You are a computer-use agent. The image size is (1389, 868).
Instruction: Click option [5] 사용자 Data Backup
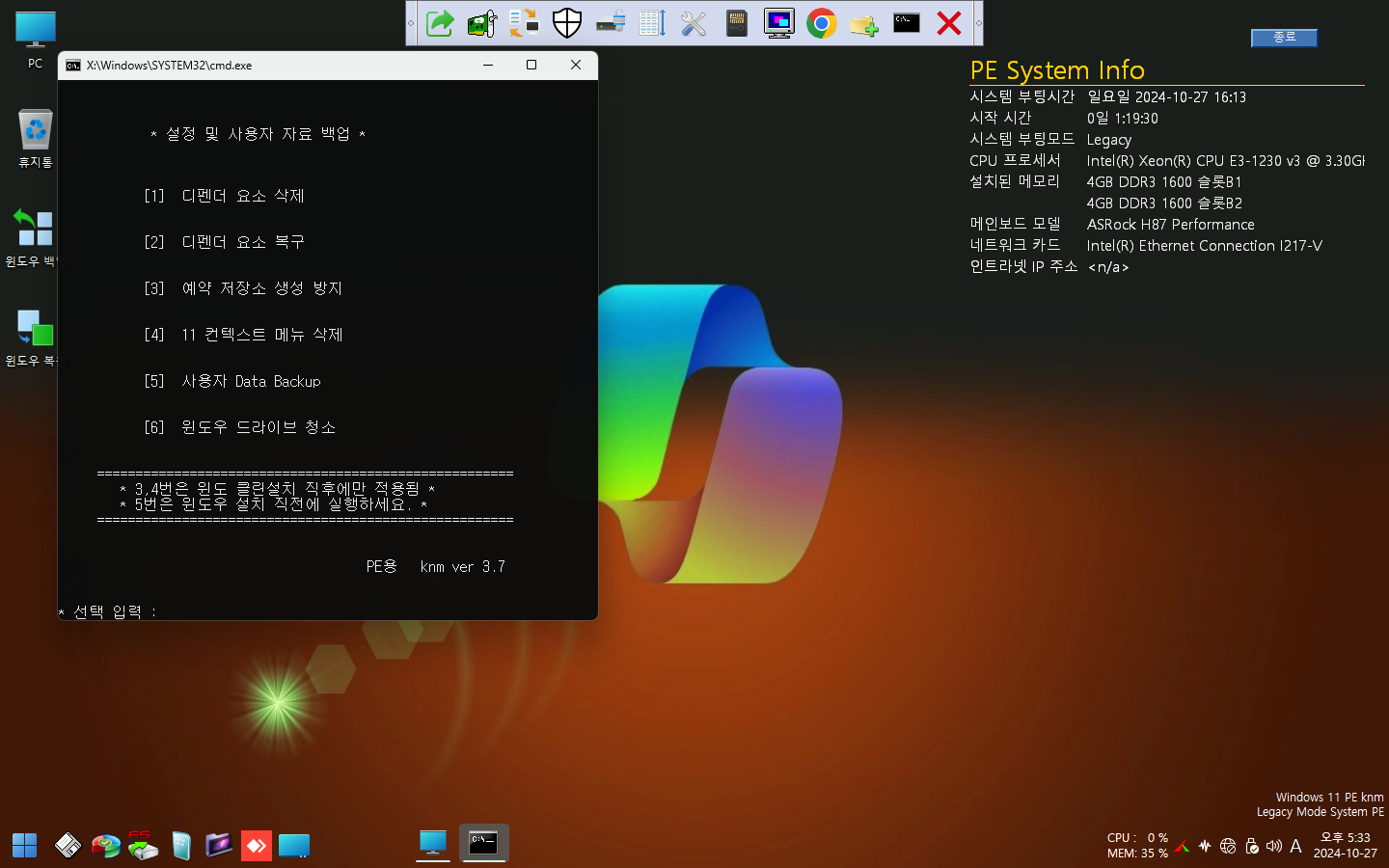pos(231,381)
